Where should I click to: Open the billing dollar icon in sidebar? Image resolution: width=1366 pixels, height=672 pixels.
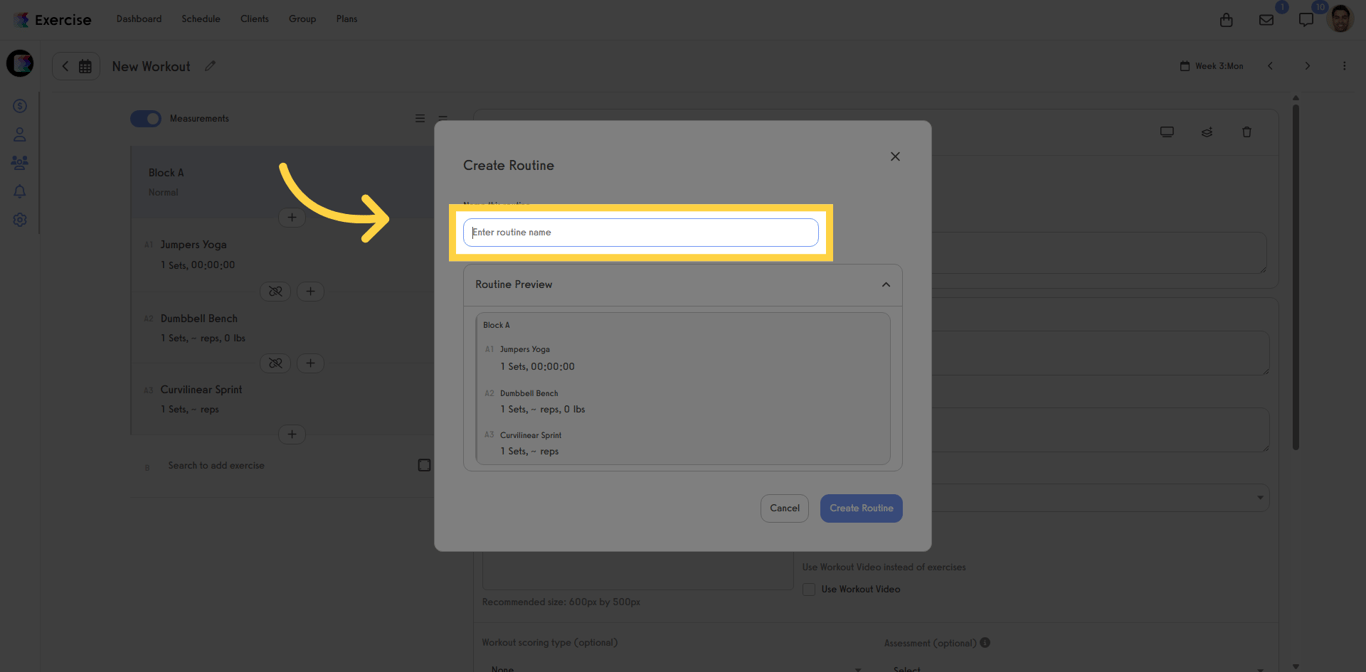pos(20,105)
